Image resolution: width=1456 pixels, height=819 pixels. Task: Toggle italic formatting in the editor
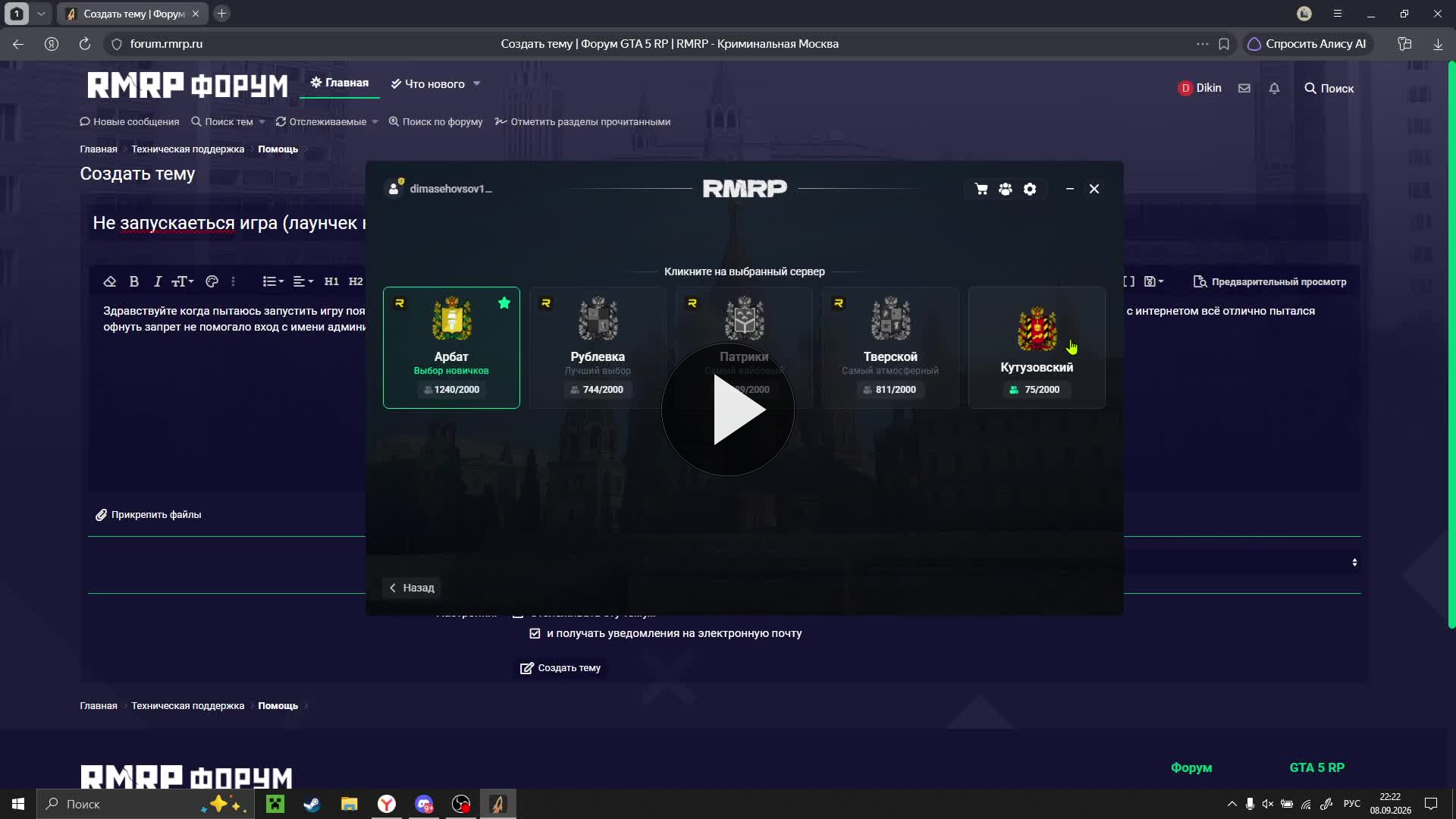[x=157, y=281]
